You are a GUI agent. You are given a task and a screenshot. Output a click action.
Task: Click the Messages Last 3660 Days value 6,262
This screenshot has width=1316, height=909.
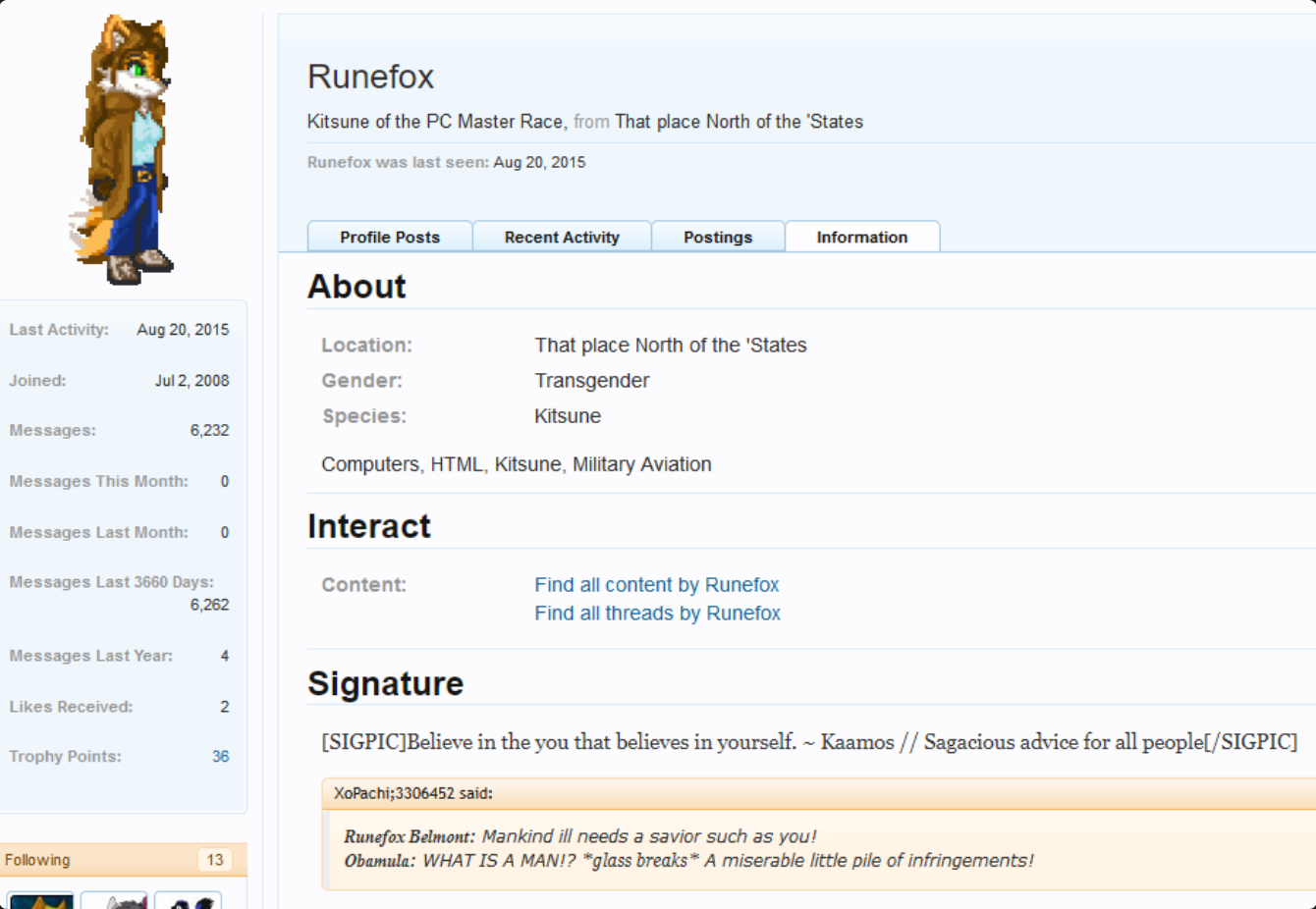tap(209, 605)
